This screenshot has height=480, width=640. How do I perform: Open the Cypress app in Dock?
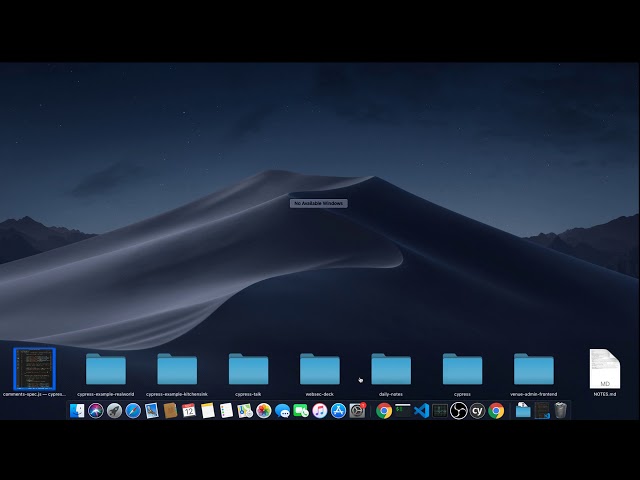pyautogui.click(x=477, y=410)
